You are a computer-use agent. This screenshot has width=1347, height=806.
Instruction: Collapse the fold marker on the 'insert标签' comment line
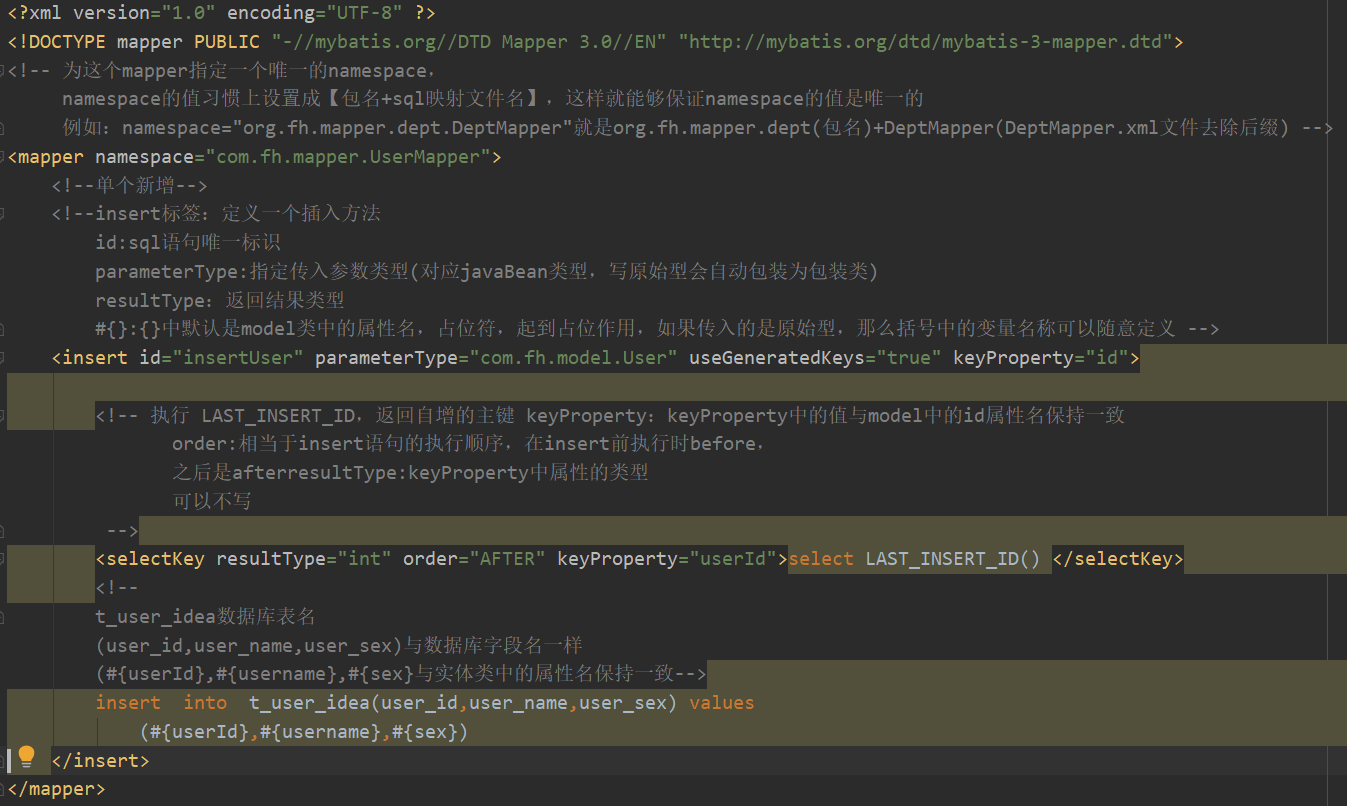pyautogui.click(x=3, y=213)
